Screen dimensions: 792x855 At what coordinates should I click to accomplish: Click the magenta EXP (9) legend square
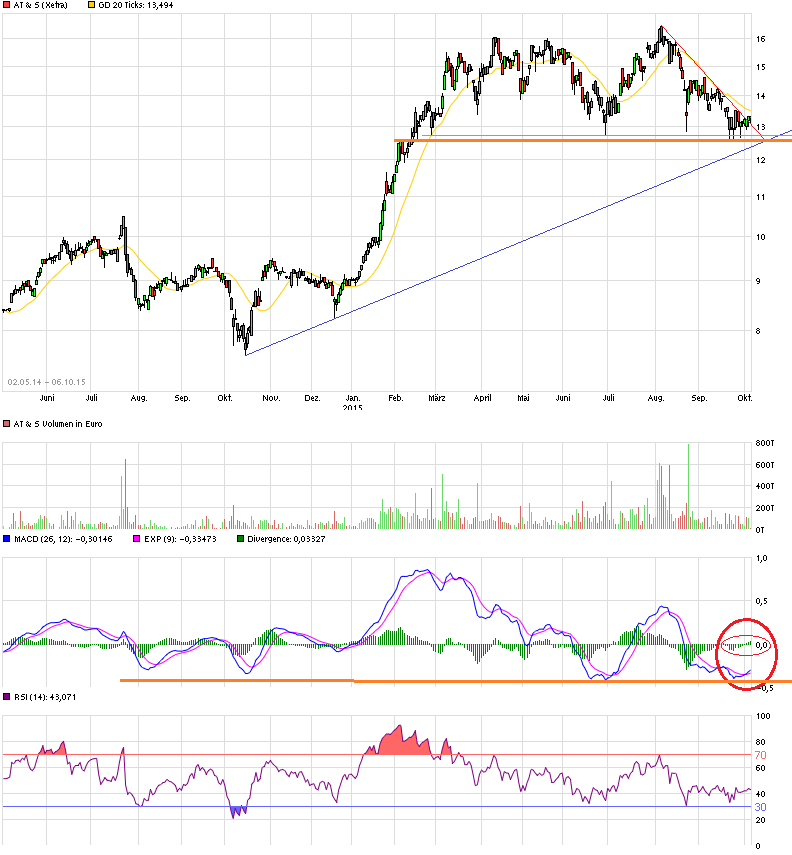point(137,539)
